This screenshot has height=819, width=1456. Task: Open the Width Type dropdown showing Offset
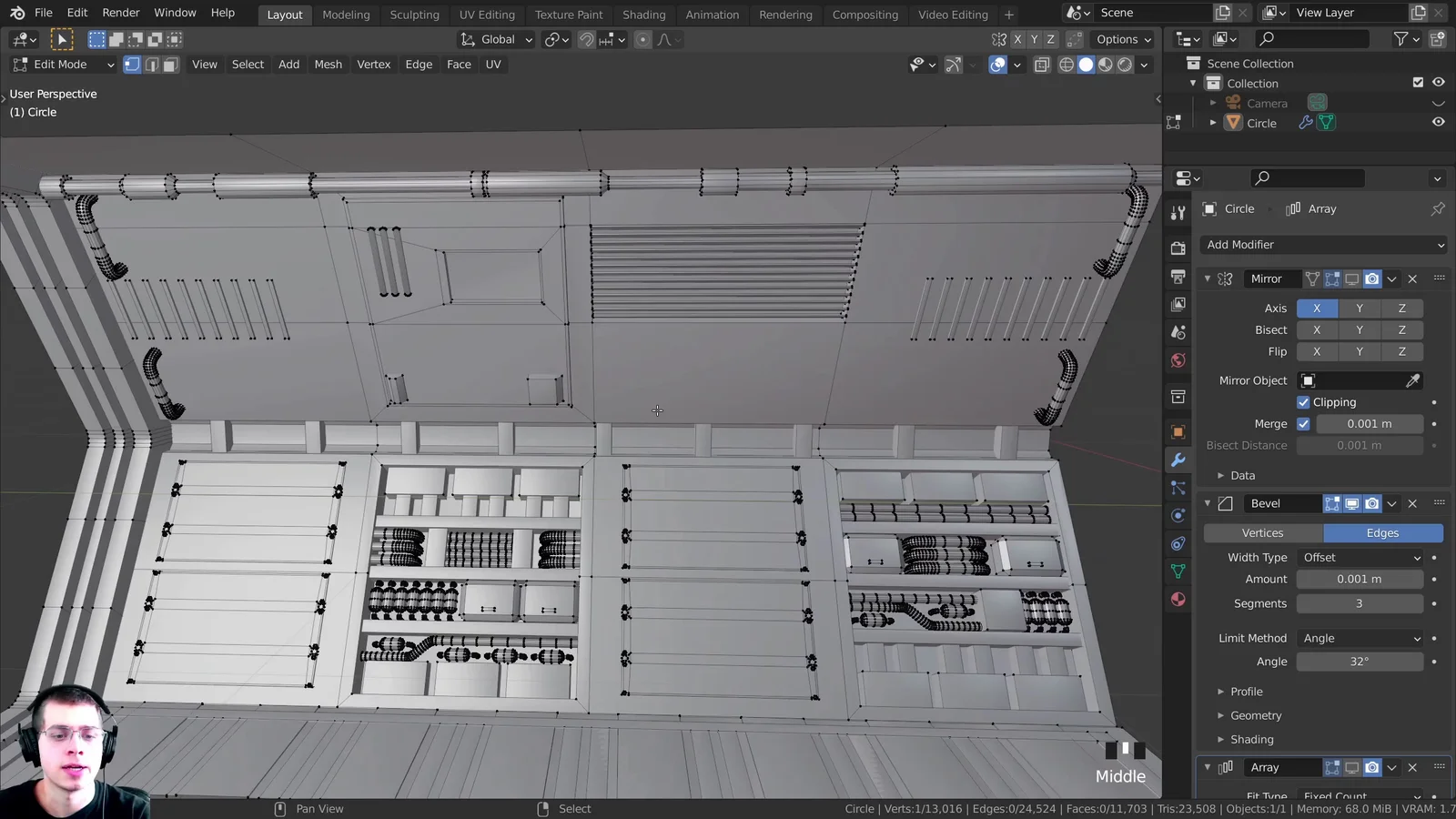point(1360,557)
